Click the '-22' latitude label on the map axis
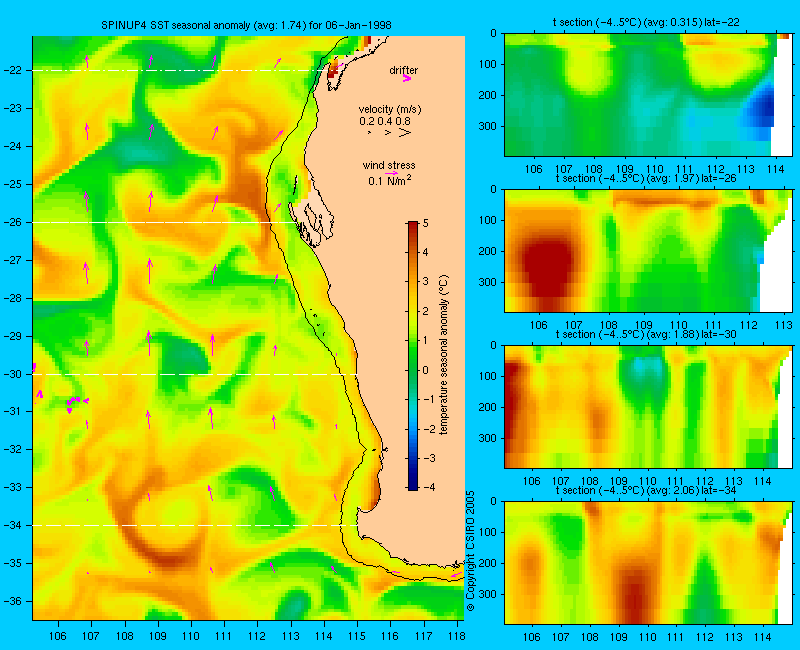 tap(14, 70)
